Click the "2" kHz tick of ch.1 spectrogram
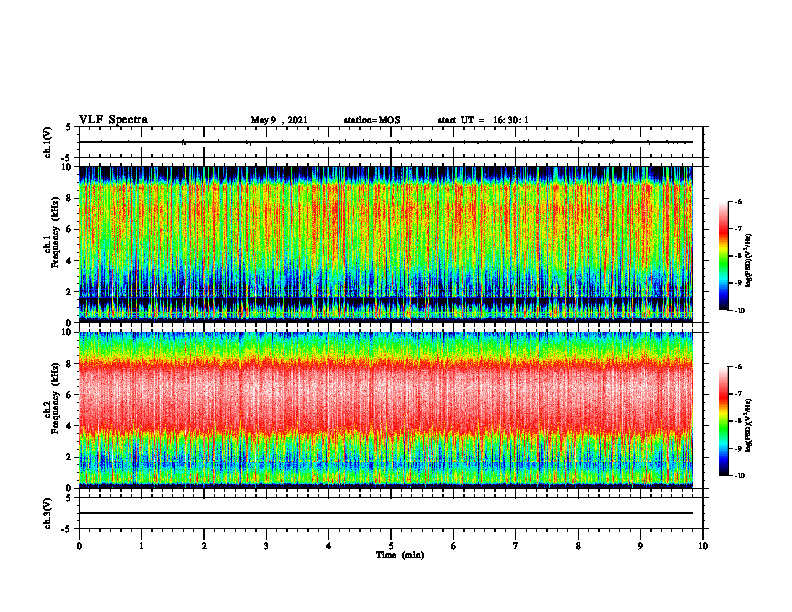 click(x=69, y=291)
